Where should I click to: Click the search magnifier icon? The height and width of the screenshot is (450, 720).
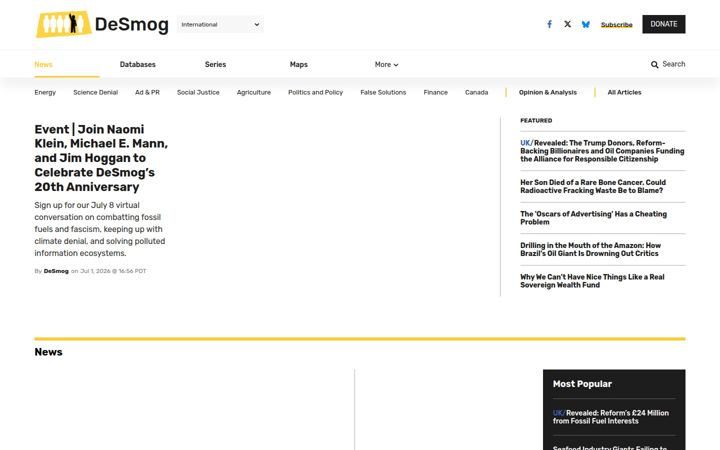coord(654,65)
